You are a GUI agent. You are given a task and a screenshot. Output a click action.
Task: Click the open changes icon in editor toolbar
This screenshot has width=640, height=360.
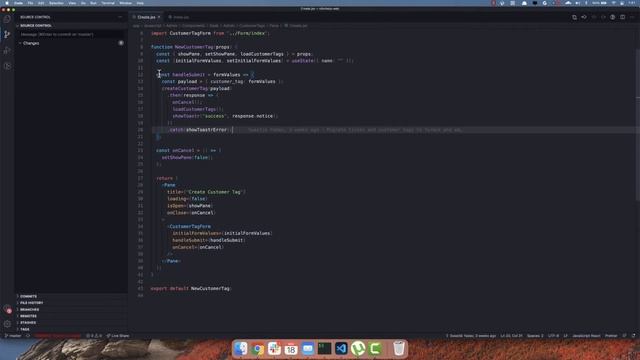tap(574, 17)
